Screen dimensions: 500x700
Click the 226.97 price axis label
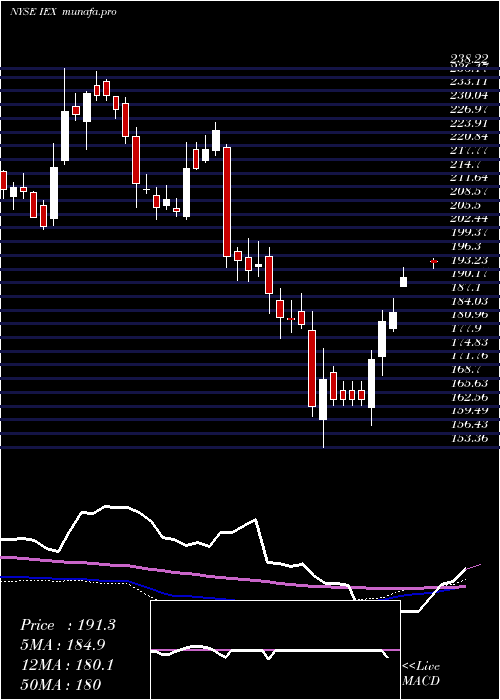tap(468, 109)
